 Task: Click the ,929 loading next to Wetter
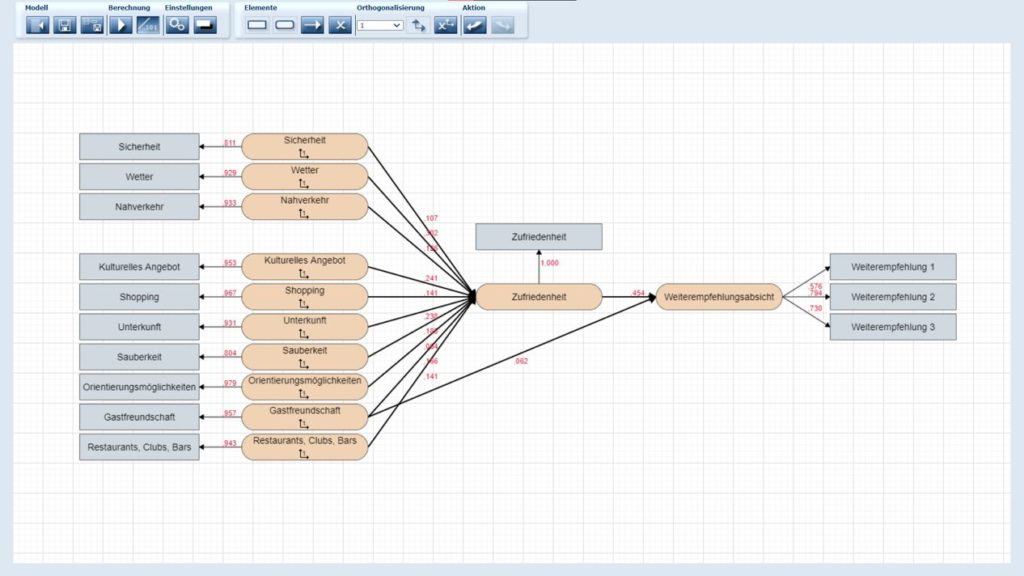230,173
